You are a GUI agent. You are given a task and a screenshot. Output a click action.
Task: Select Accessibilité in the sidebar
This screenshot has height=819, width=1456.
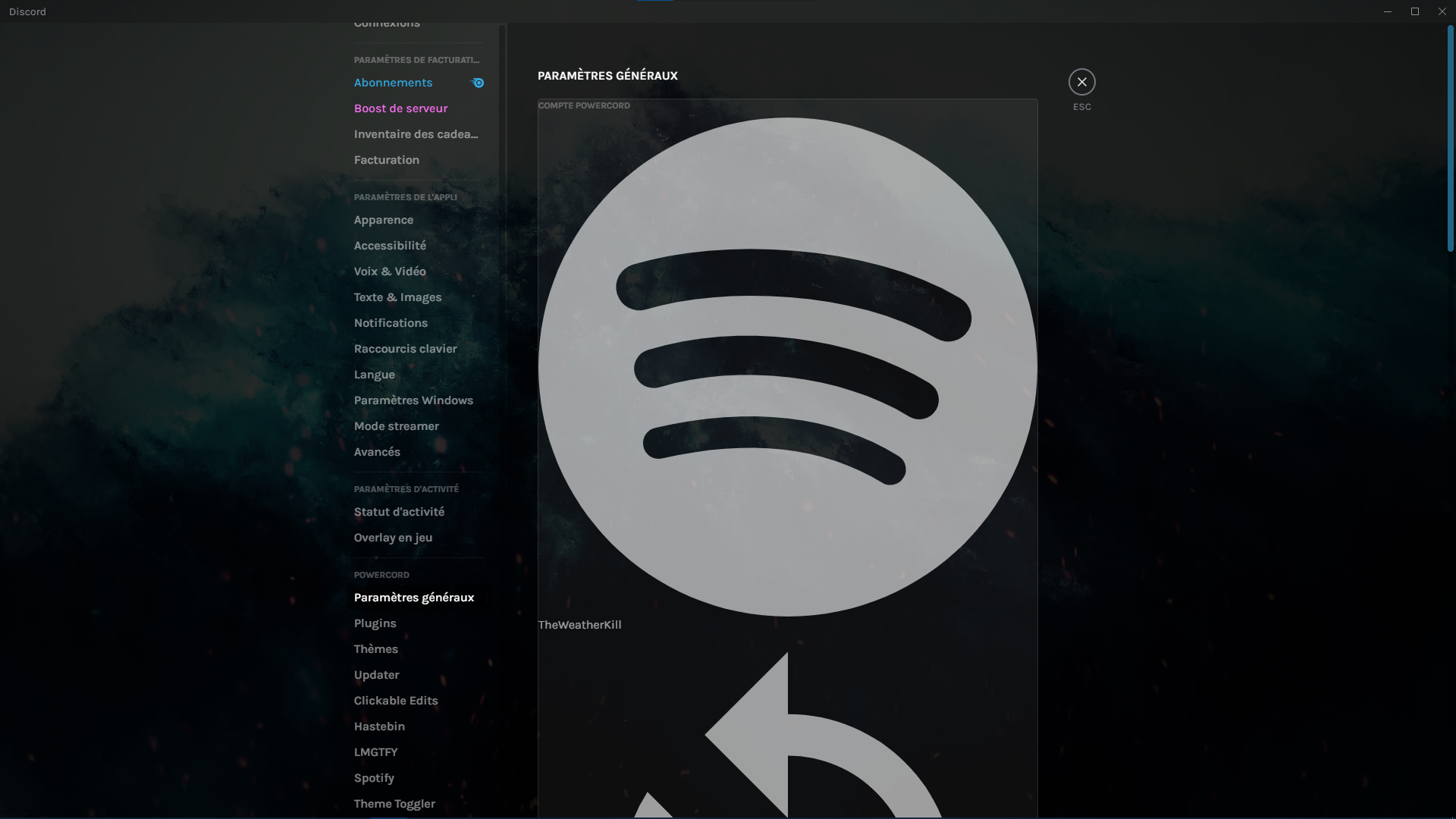(419, 246)
